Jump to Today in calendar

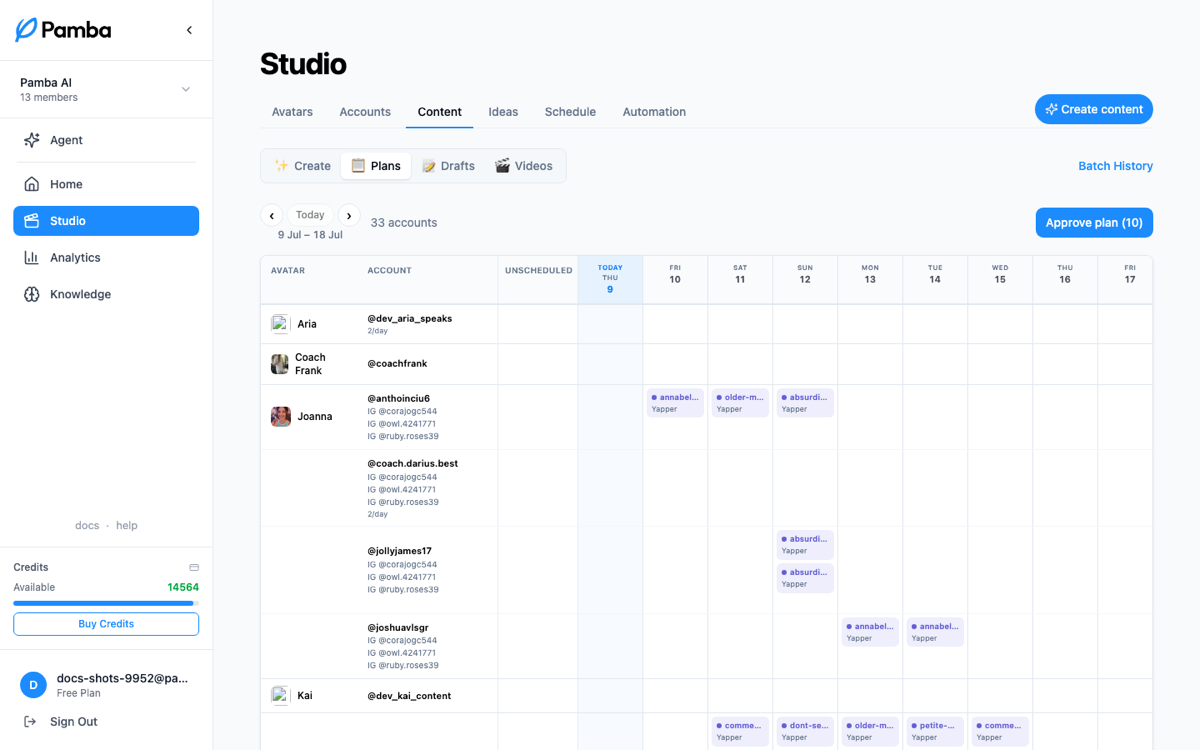coord(310,215)
